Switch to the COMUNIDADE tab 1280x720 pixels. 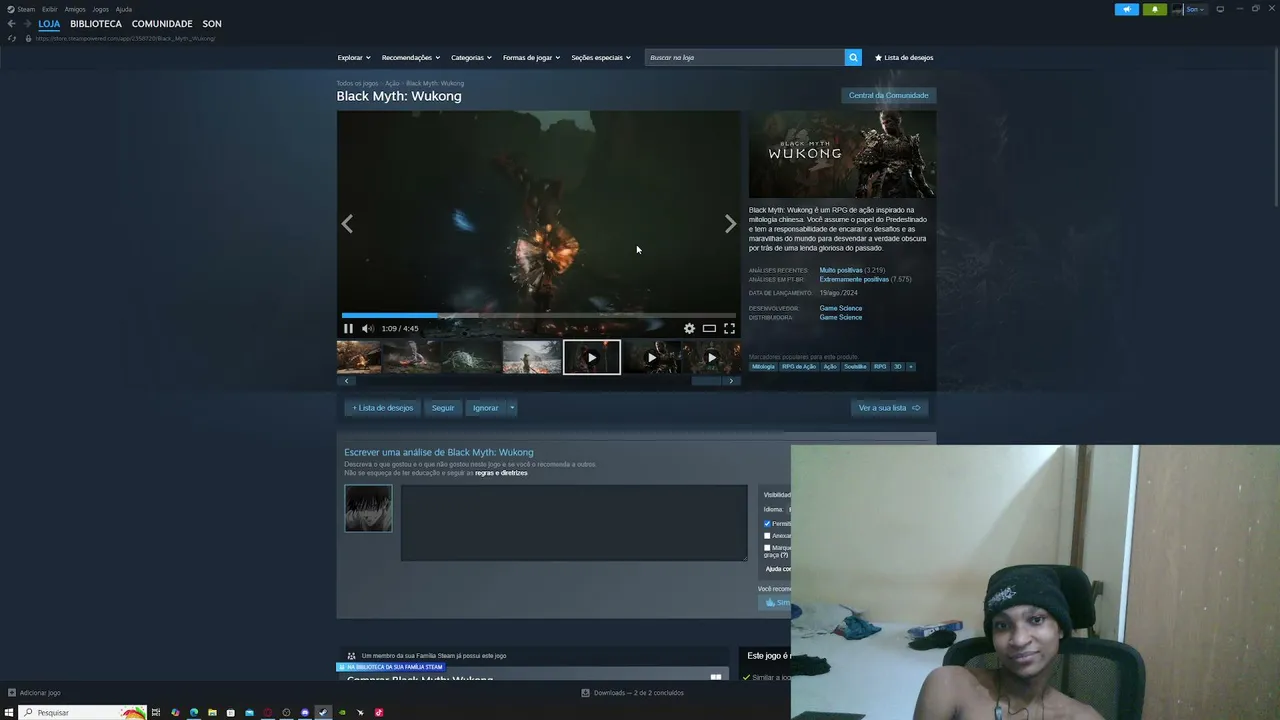(162, 24)
